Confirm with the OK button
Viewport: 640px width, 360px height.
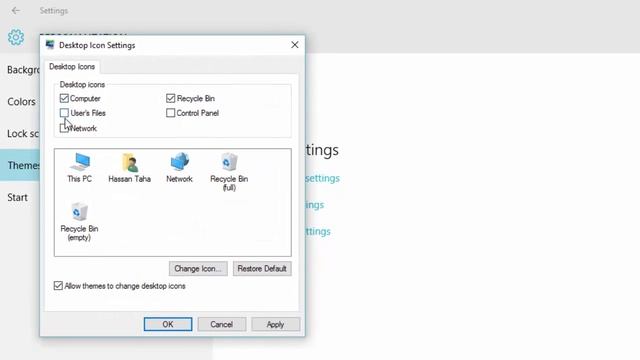tap(168, 324)
